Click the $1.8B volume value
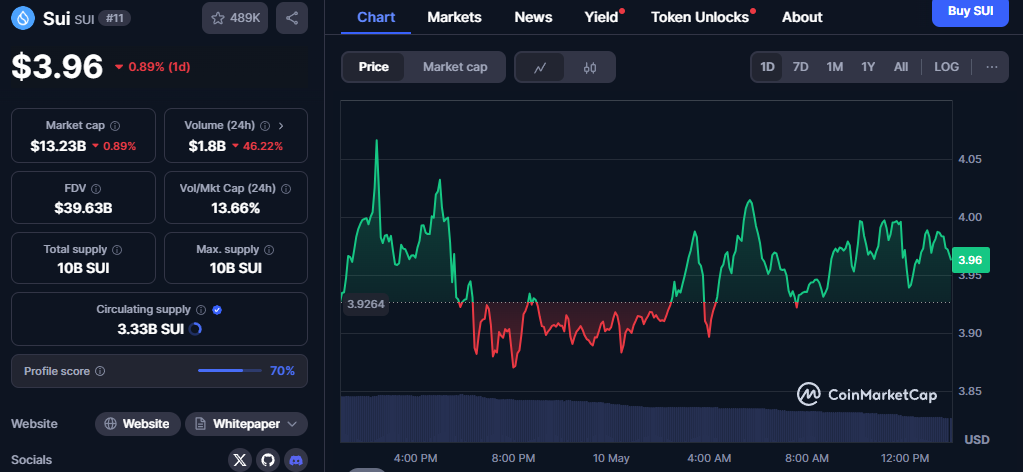Screen dimensions: 1023x472 pyautogui.click(x=207, y=146)
